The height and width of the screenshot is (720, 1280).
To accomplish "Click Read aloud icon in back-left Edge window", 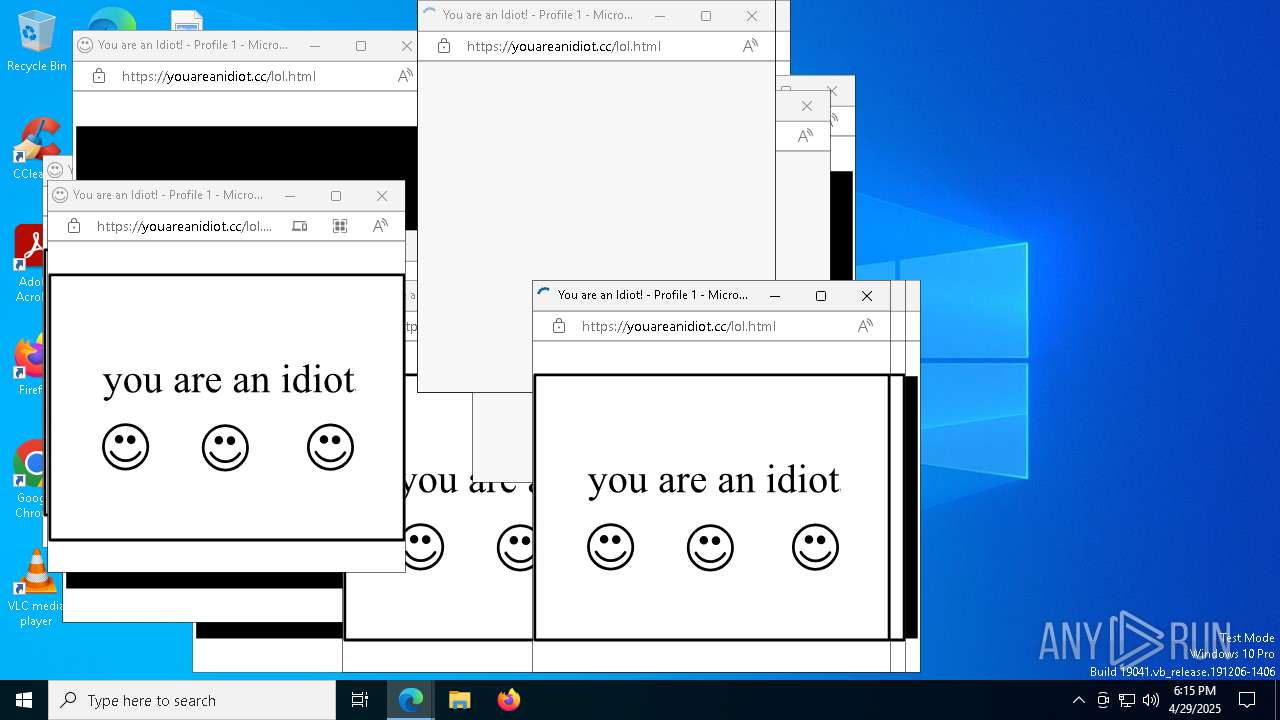I will coord(405,76).
